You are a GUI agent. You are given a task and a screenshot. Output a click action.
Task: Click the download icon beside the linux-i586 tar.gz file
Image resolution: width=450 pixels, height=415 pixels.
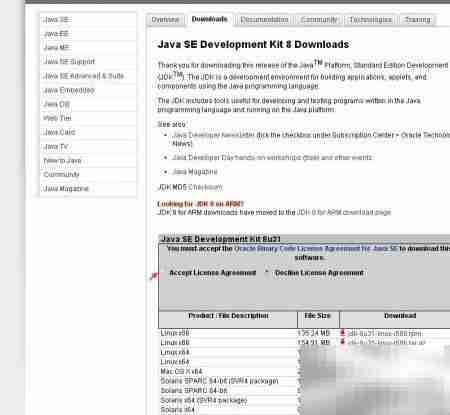343,342
